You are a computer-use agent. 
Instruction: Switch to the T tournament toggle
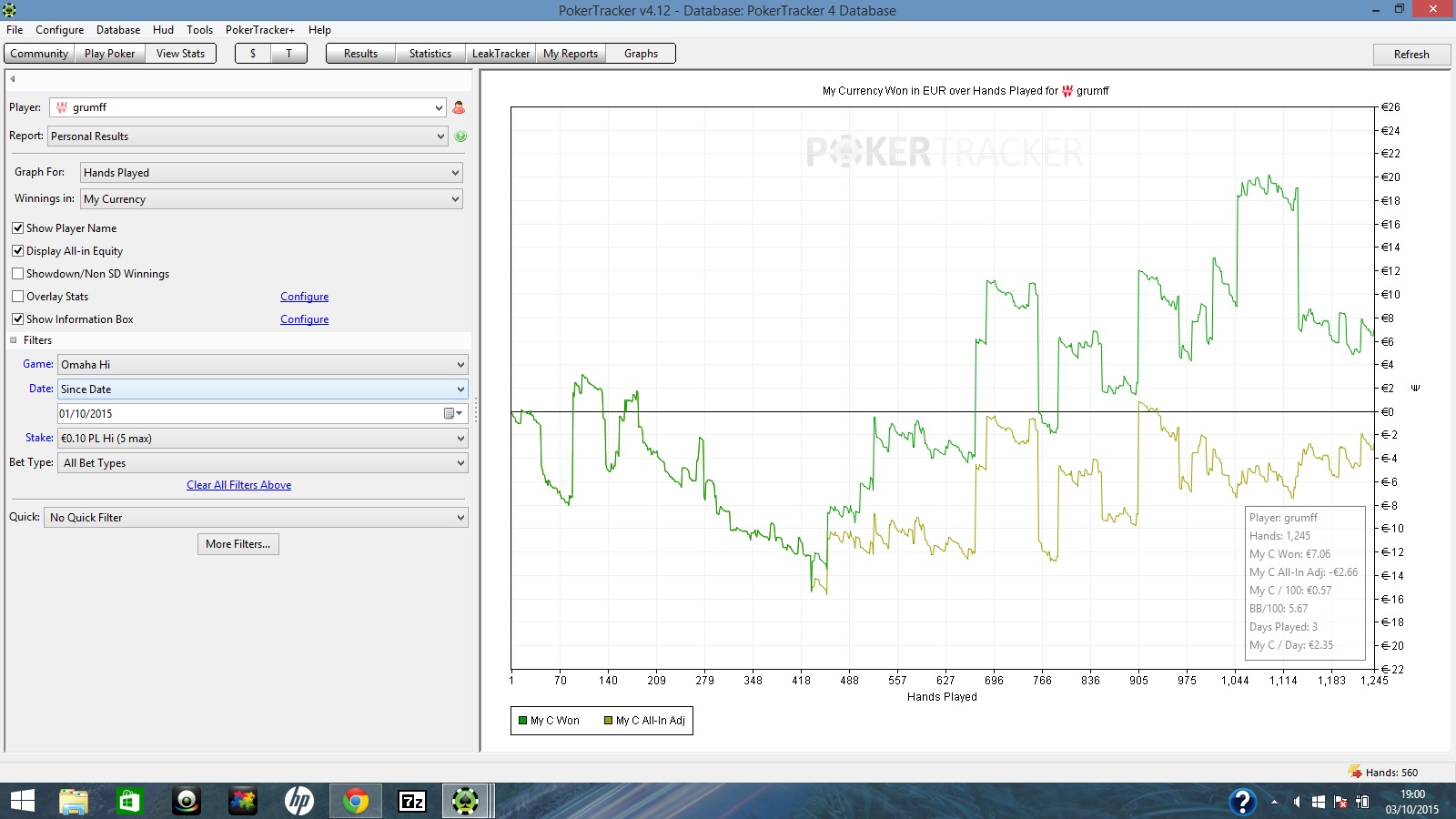(x=288, y=54)
